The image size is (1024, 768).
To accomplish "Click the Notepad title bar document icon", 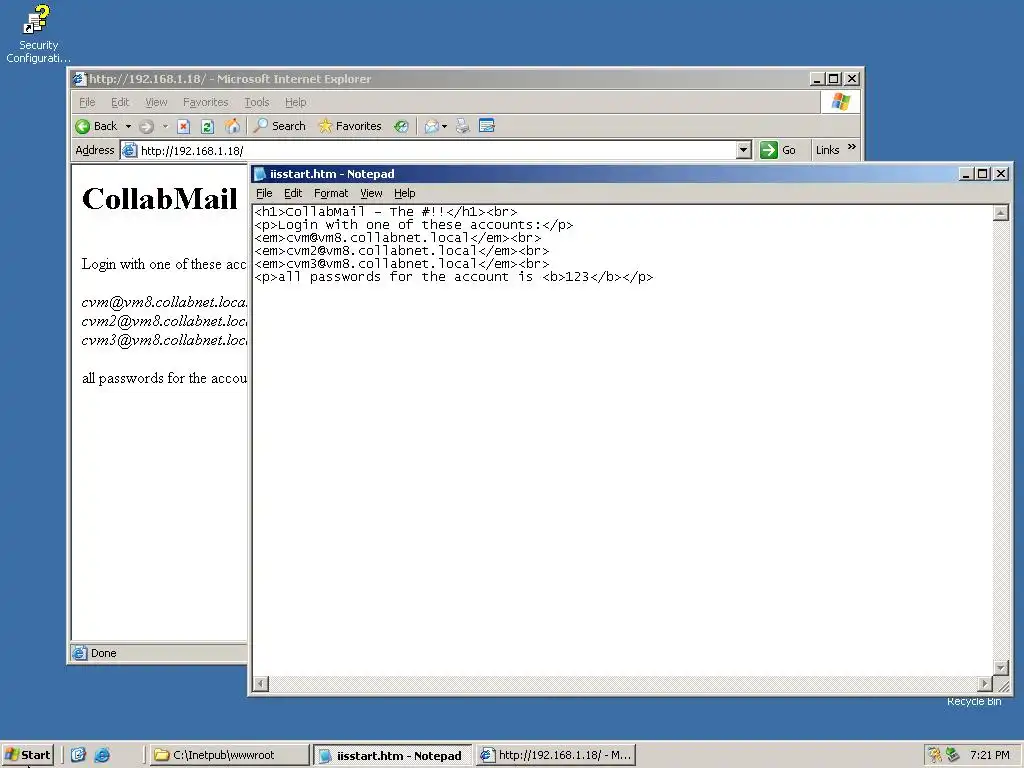I will (260, 174).
